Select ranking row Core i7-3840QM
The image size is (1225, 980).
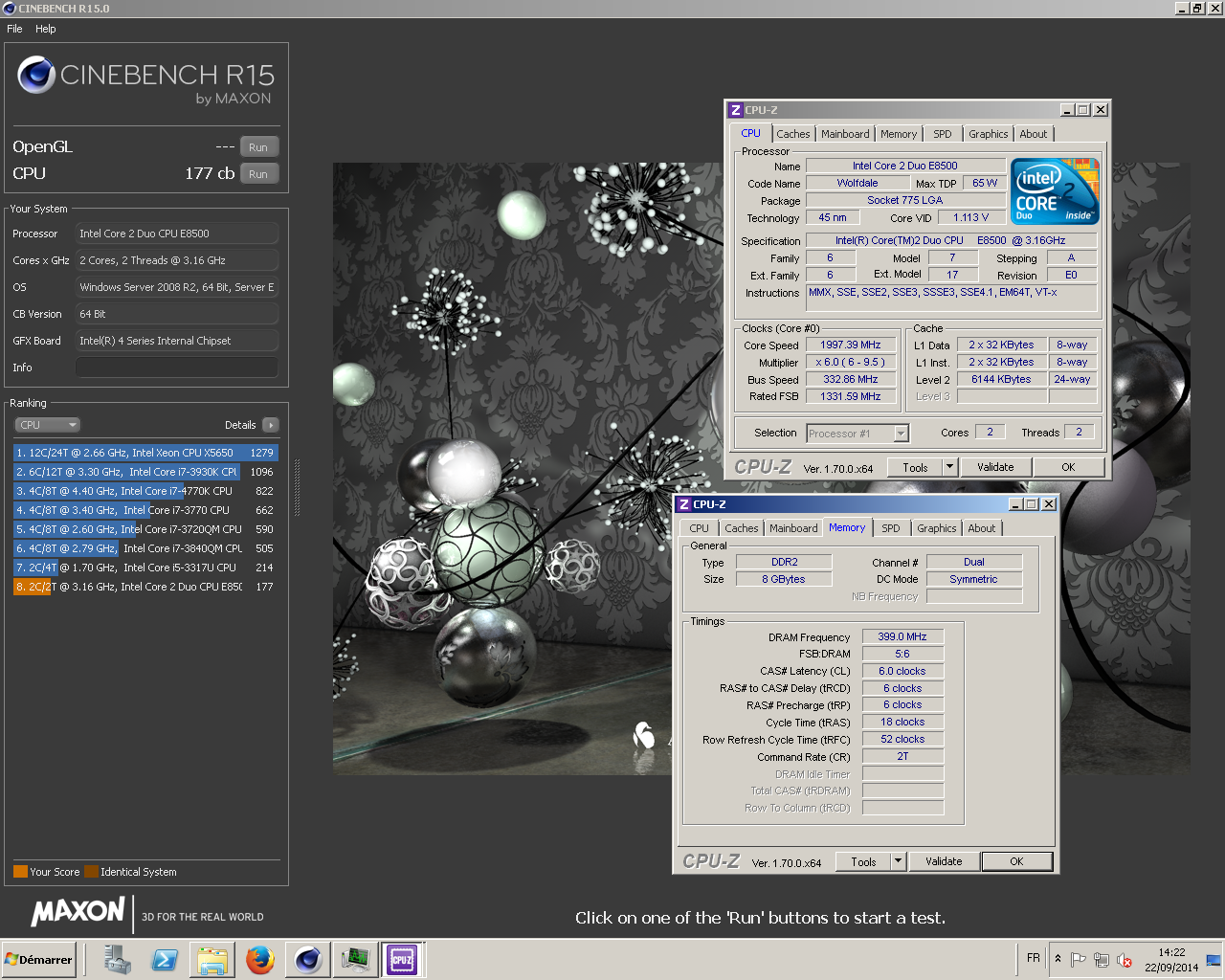pyautogui.click(x=145, y=548)
